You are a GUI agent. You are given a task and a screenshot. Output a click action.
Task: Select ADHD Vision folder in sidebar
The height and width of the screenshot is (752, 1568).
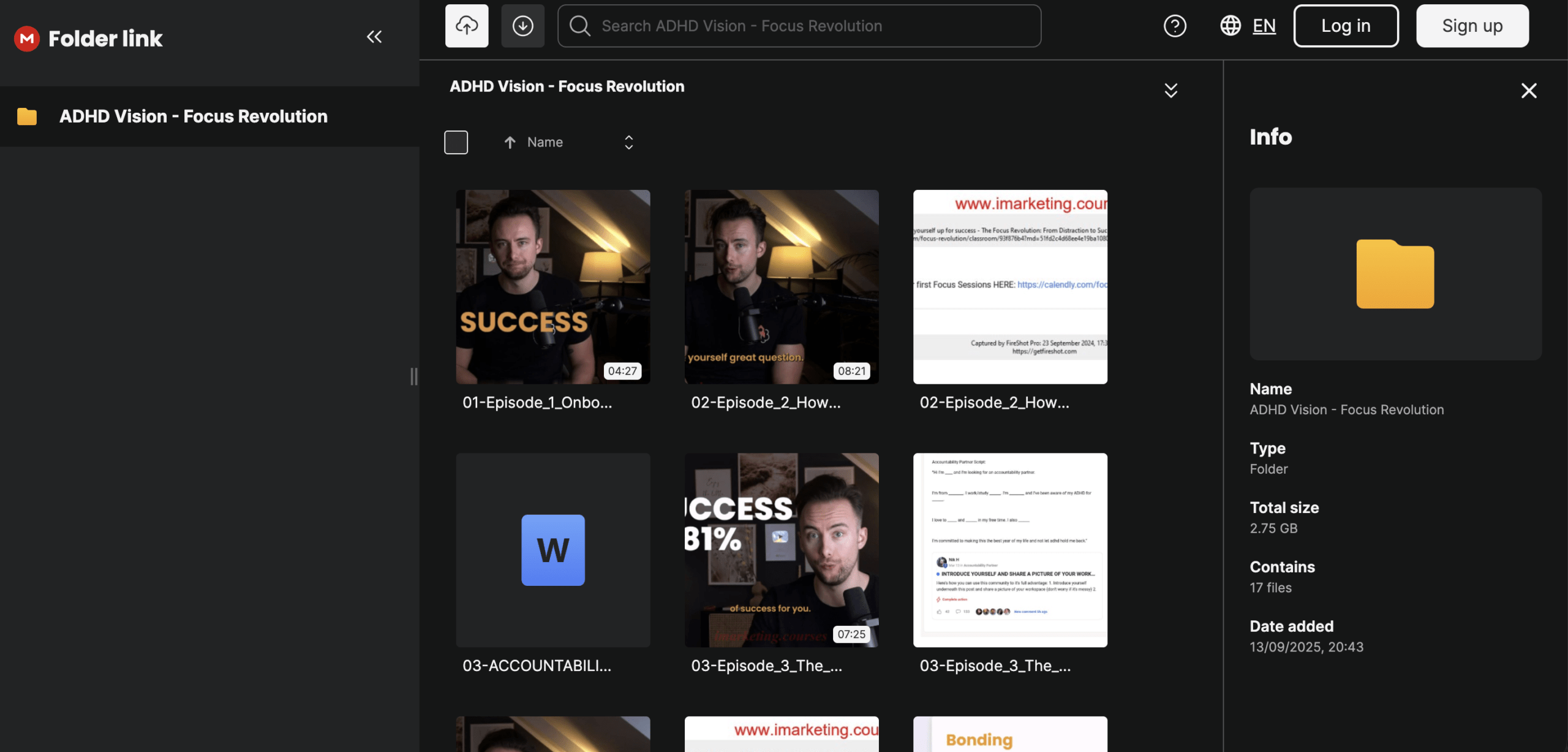[x=193, y=116]
